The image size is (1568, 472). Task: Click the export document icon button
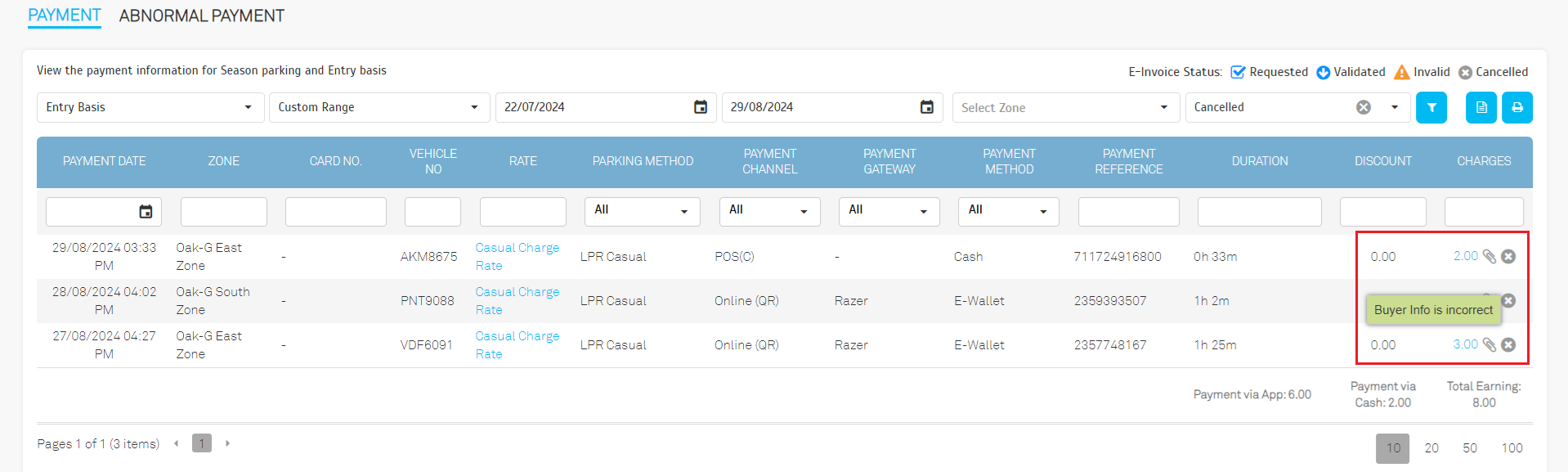pyautogui.click(x=1481, y=107)
